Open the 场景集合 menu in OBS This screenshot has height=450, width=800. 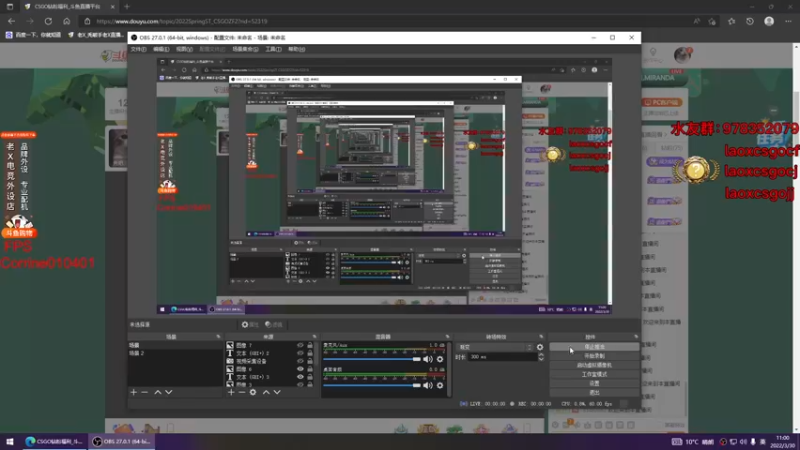tap(245, 49)
